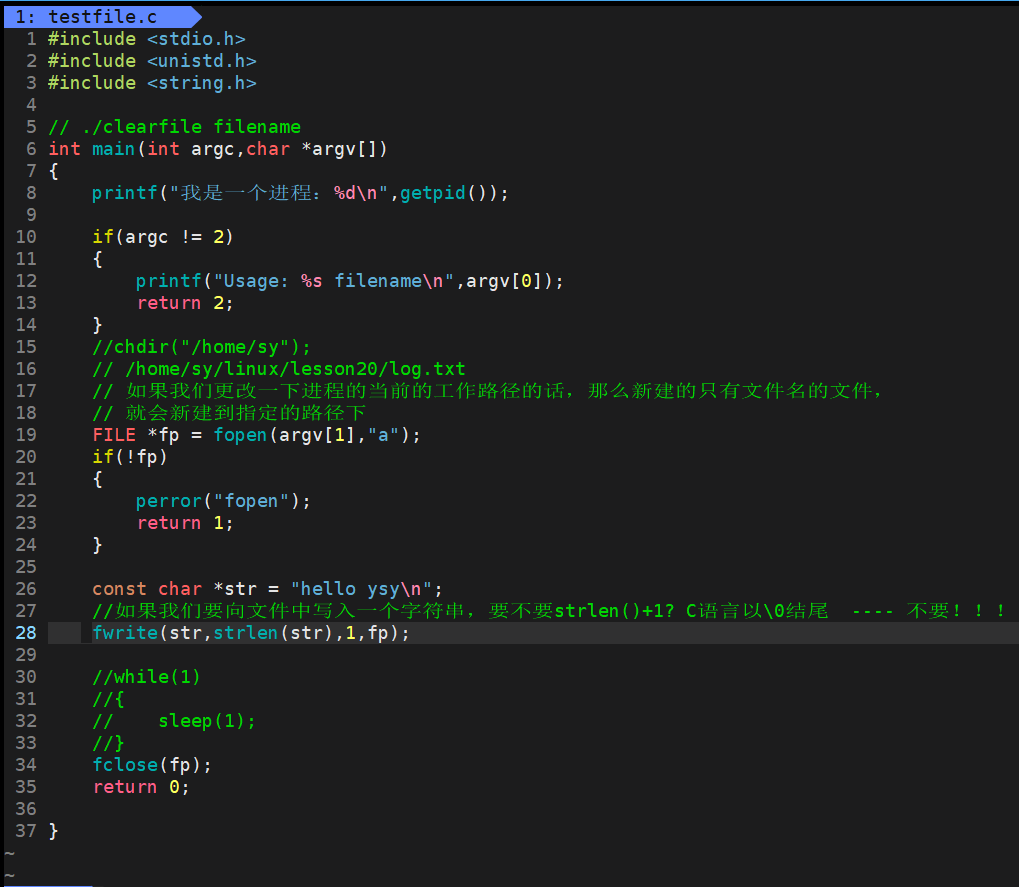Click 'fopen' call on line 19
The height and width of the screenshot is (887, 1019).
pyautogui.click(x=240, y=435)
